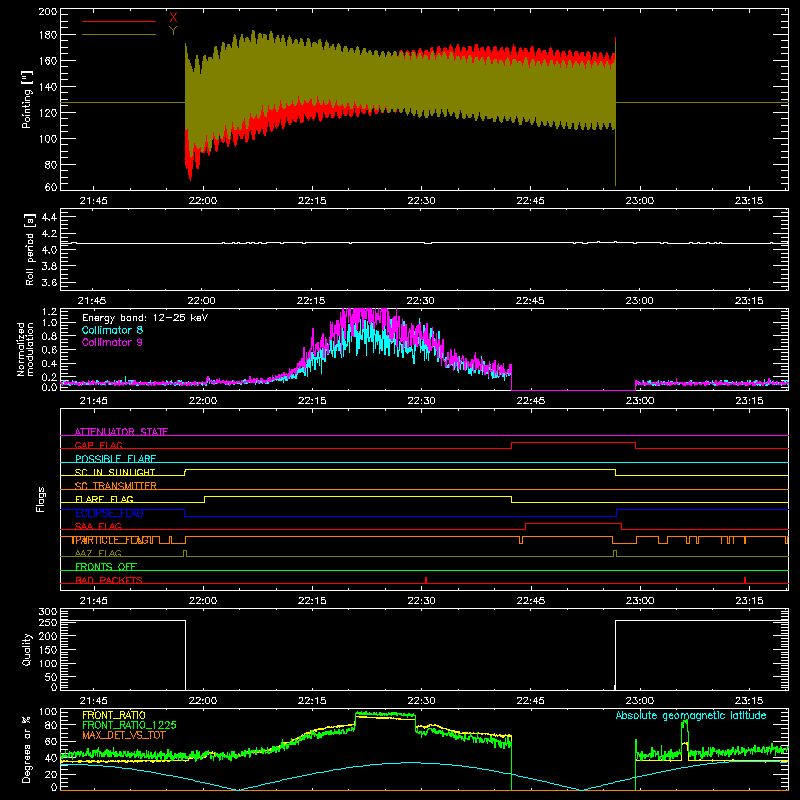Click the 22:00 label under the Pointing plot
The width and height of the screenshot is (800, 800).
[203, 201]
